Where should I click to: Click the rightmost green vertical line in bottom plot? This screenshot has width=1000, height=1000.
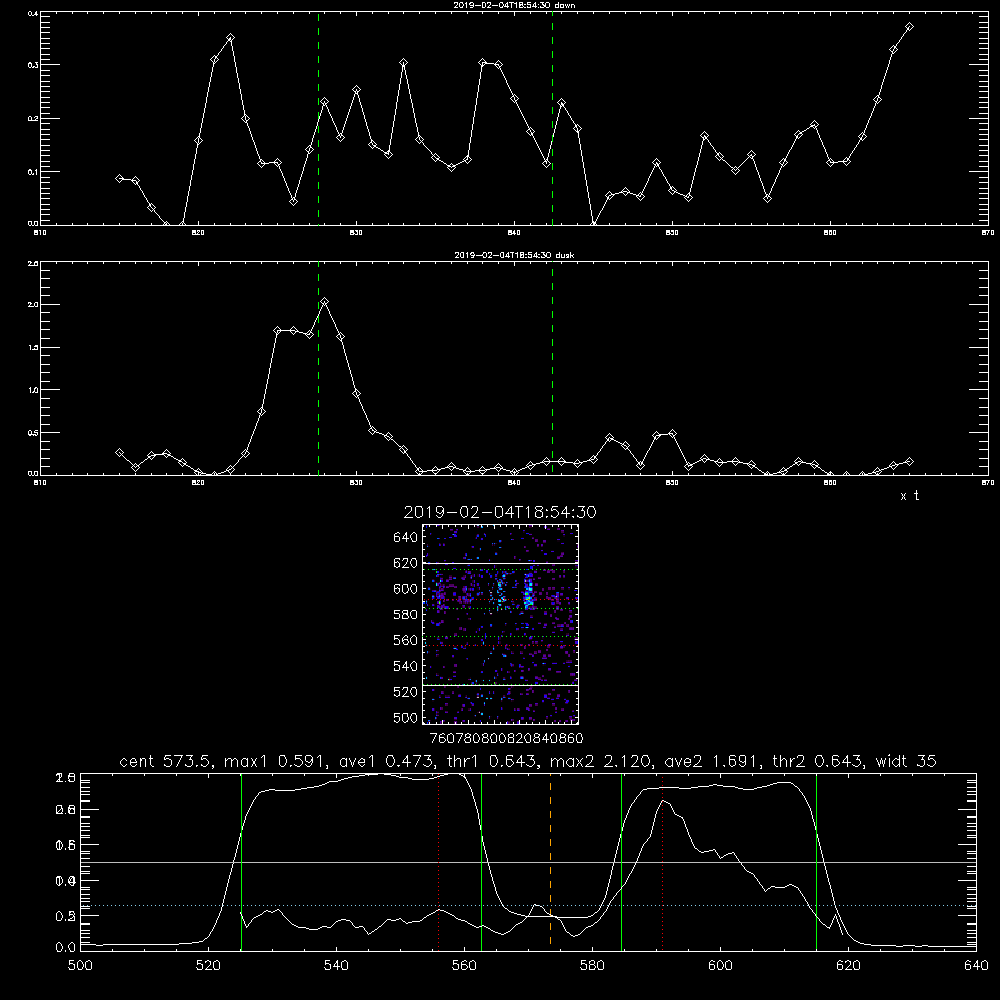pyautogui.click(x=816, y=861)
